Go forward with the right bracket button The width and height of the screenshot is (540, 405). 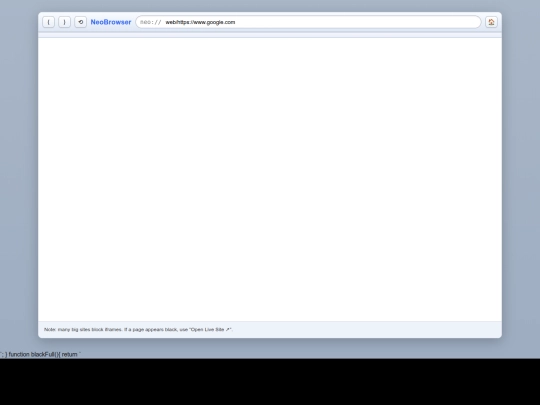[x=64, y=22]
